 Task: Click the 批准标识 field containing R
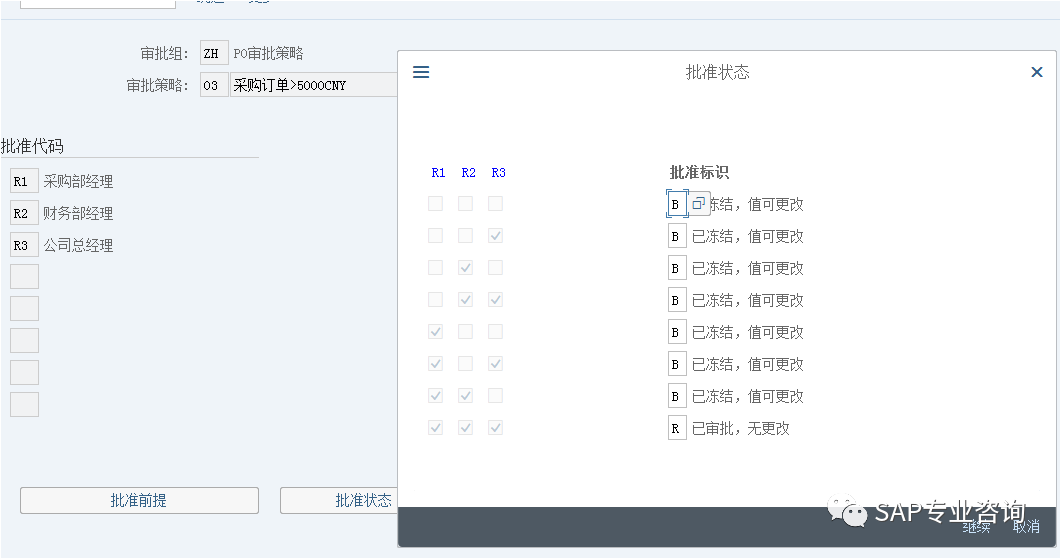click(677, 428)
